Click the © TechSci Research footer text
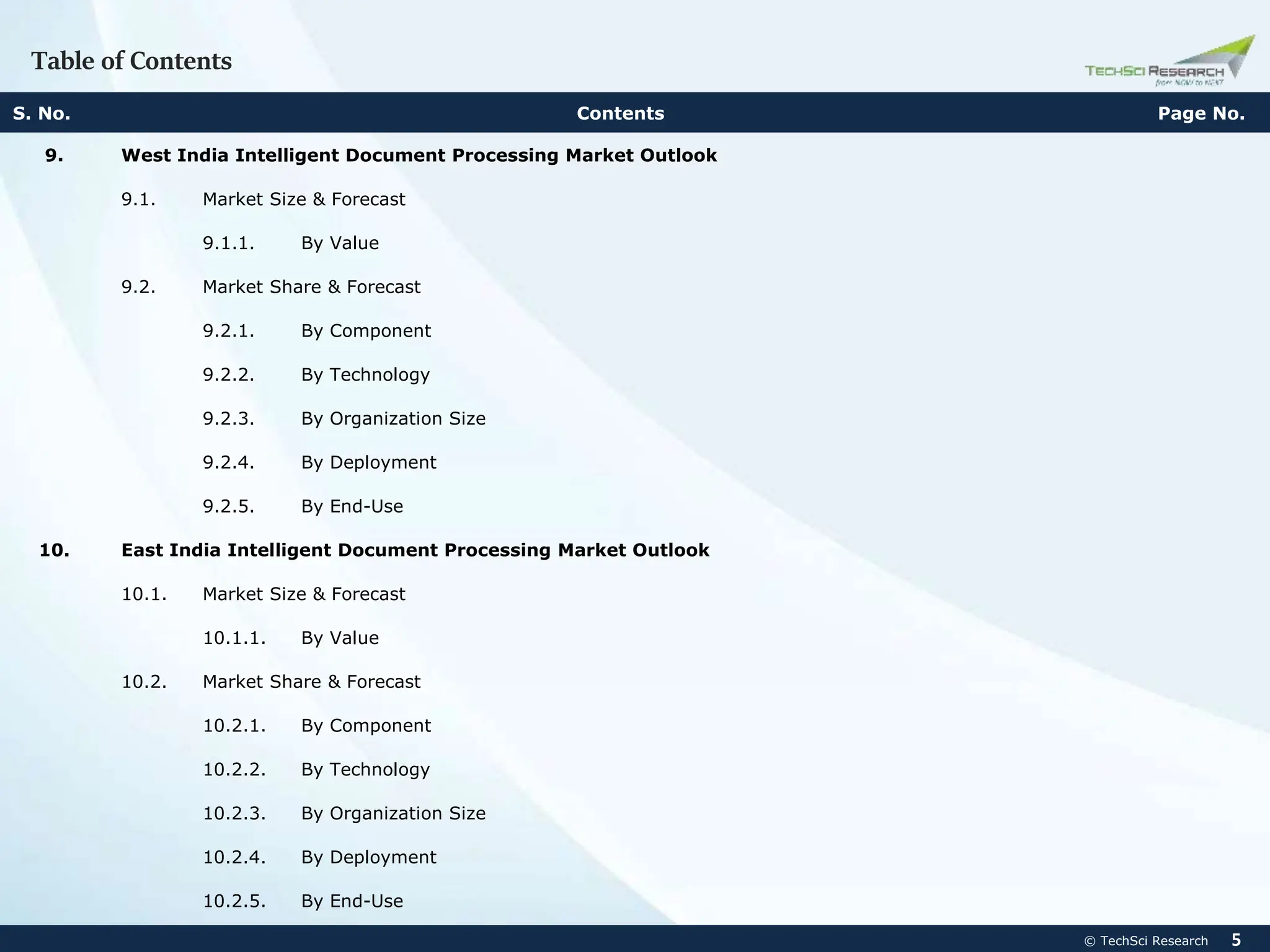Screen dimensions: 1270x952 click(x=1145, y=941)
